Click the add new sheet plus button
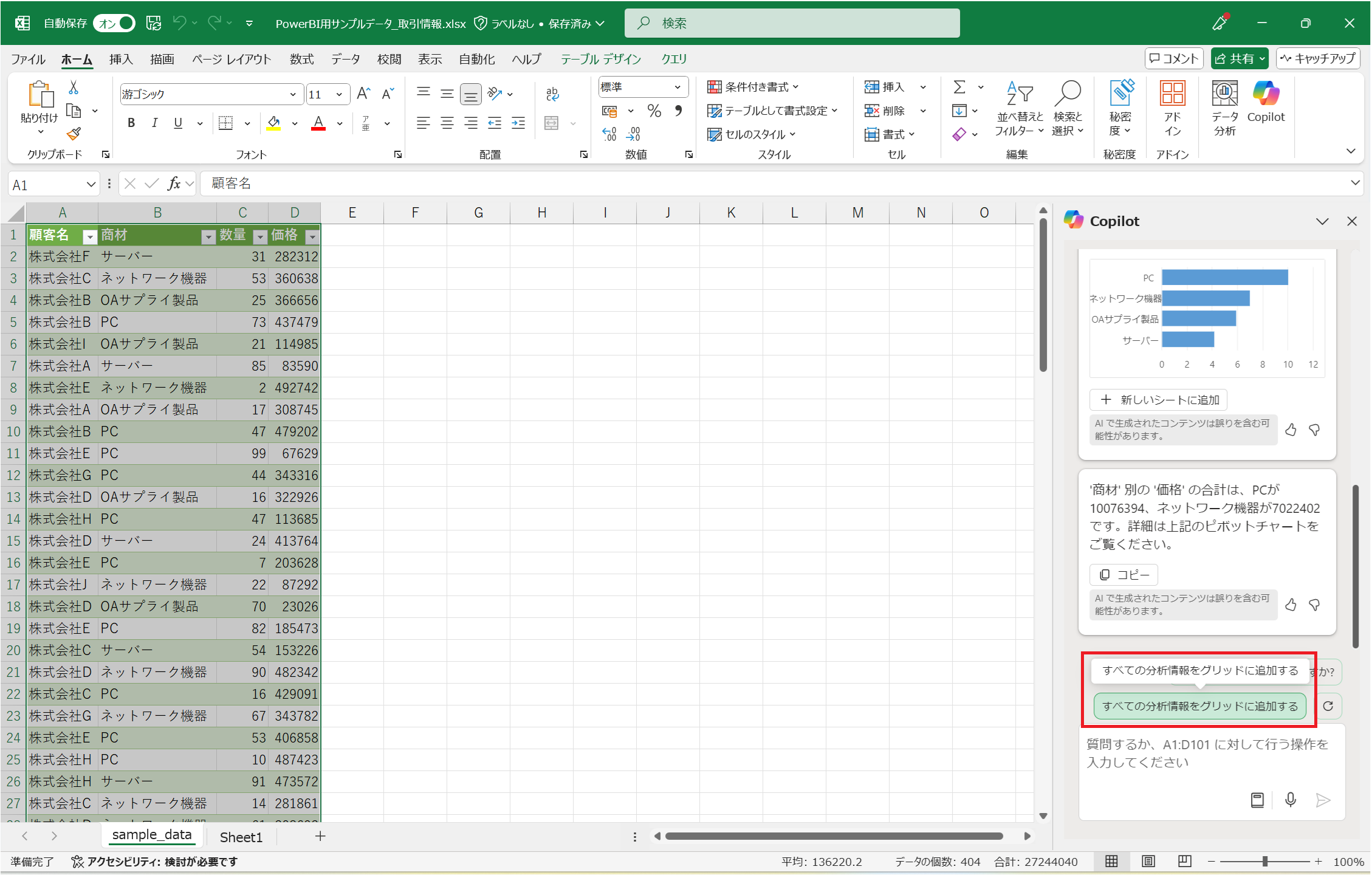Image resolution: width=1372 pixels, height=875 pixels. tap(320, 837)
